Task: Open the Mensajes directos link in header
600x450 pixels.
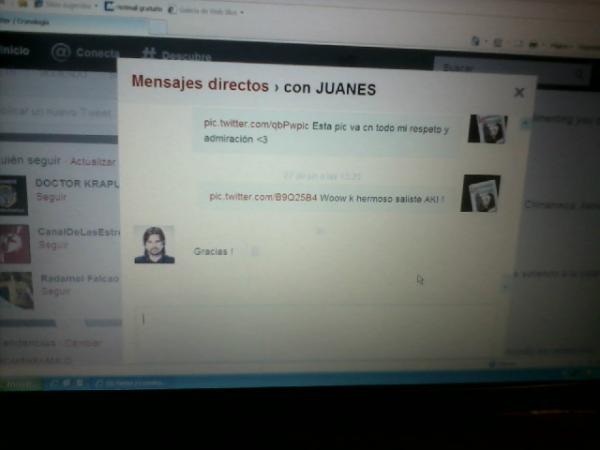Action: pos(200,83)
